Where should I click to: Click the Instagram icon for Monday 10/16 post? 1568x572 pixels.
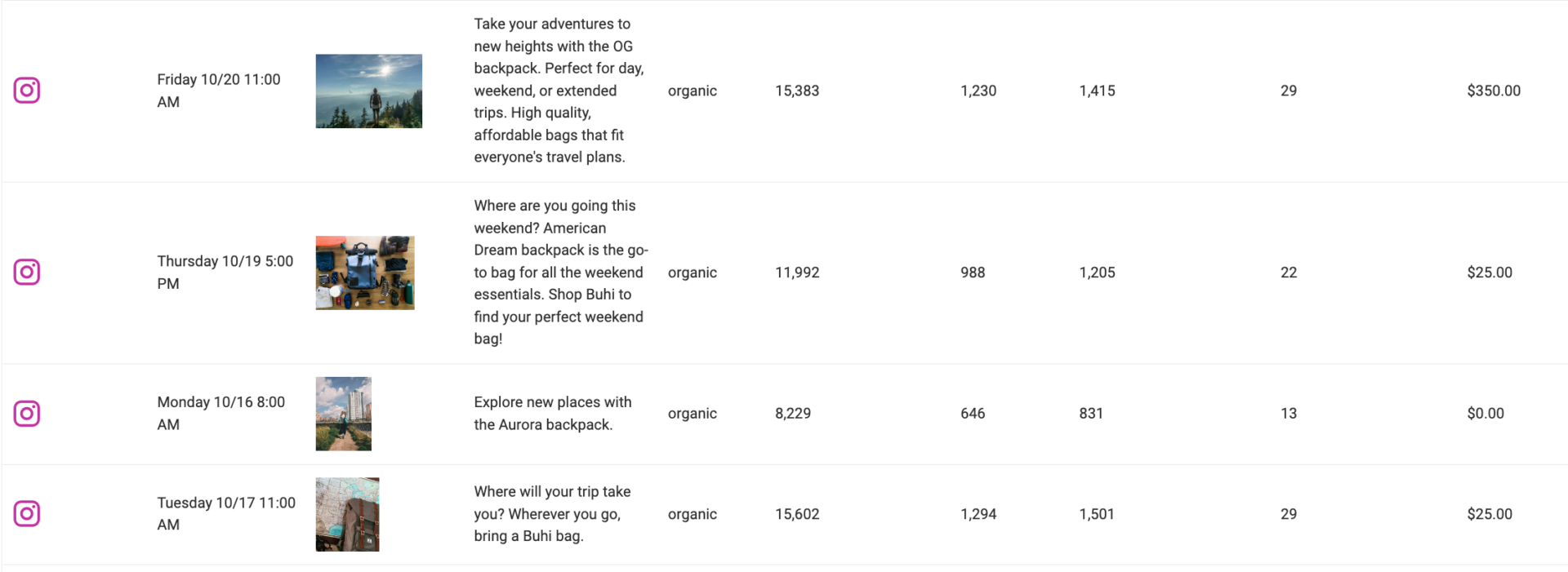pos(27,414)
